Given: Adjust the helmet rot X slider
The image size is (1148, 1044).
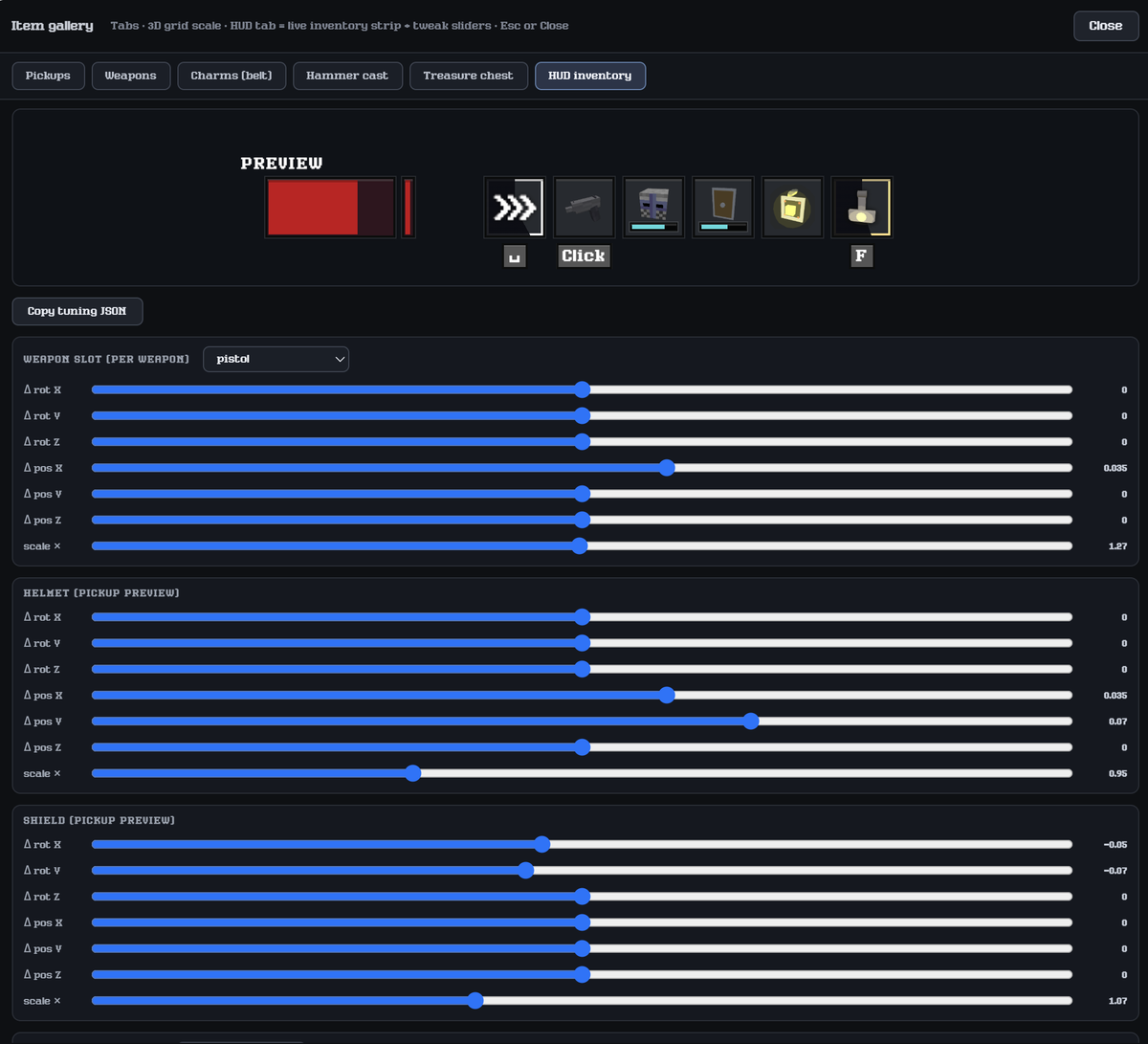Looking at the screenshot, I should 582,617.
